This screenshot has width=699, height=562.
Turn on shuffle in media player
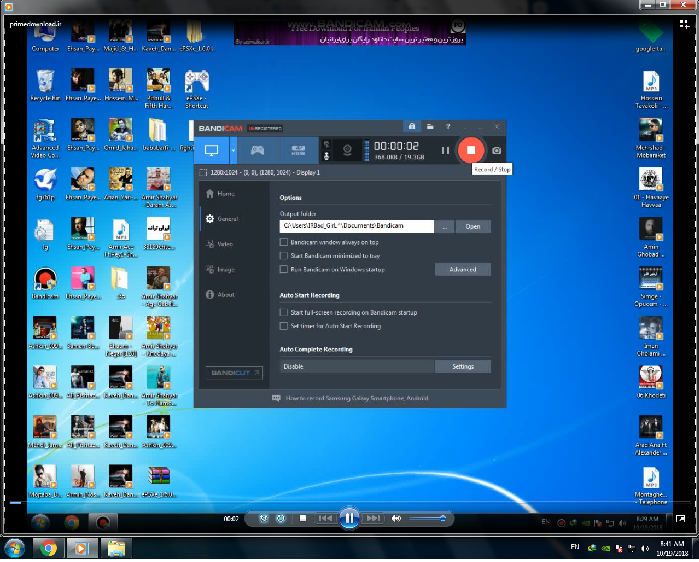[263, 518]
